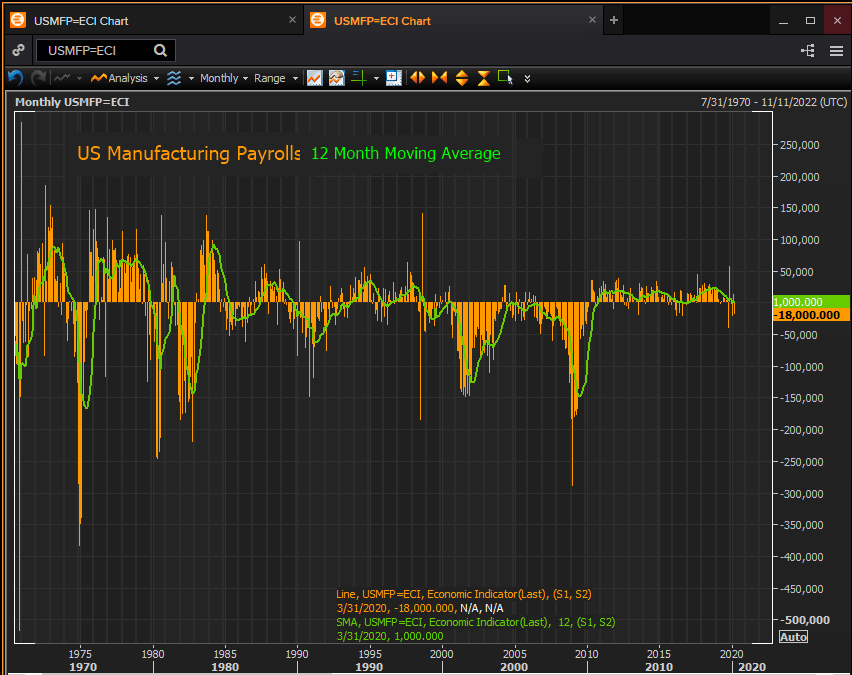Image resolution: width=852 pixels, height=675 pixels.
Task: Click the vertical expand arrows icon
Action: (461, 78)
